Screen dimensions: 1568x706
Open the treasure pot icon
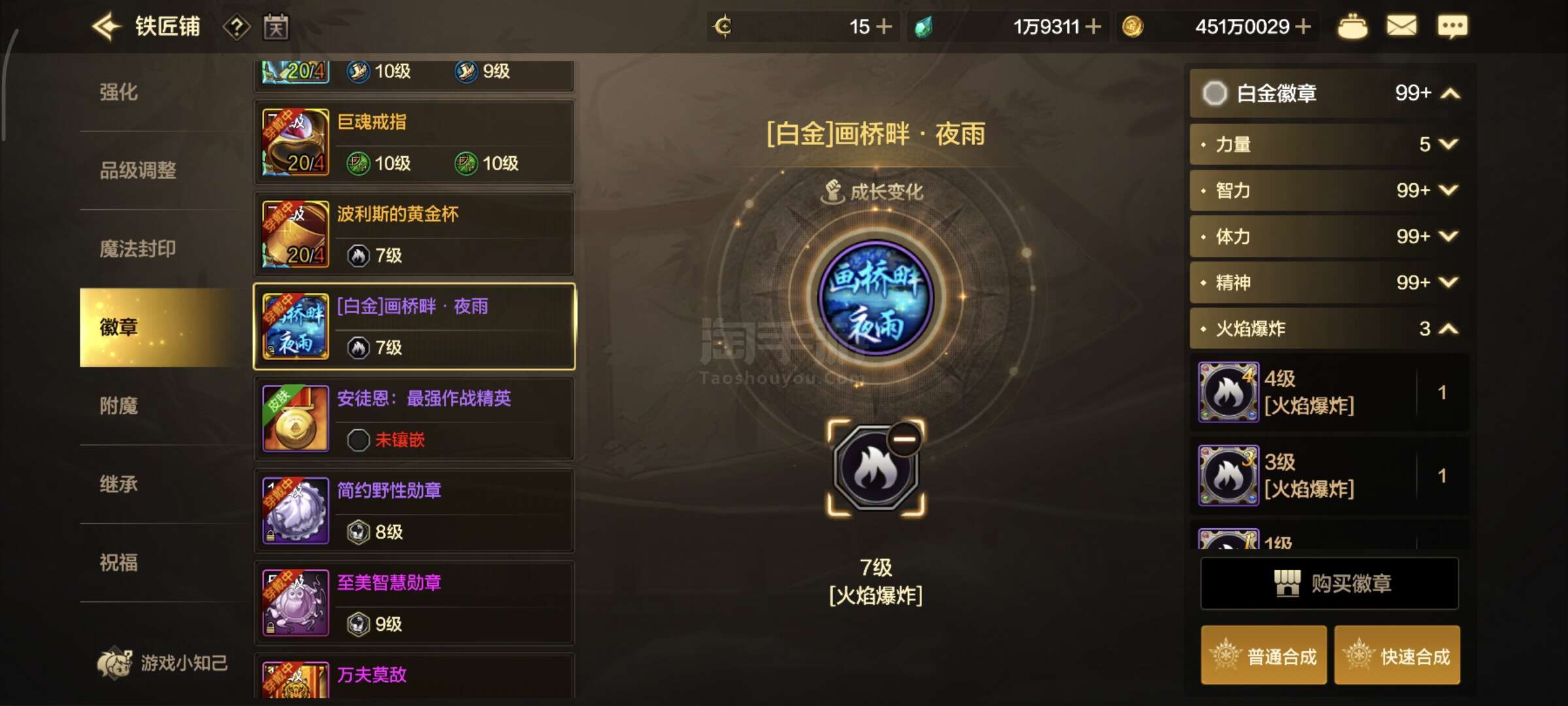click(x=1352, y=27)
